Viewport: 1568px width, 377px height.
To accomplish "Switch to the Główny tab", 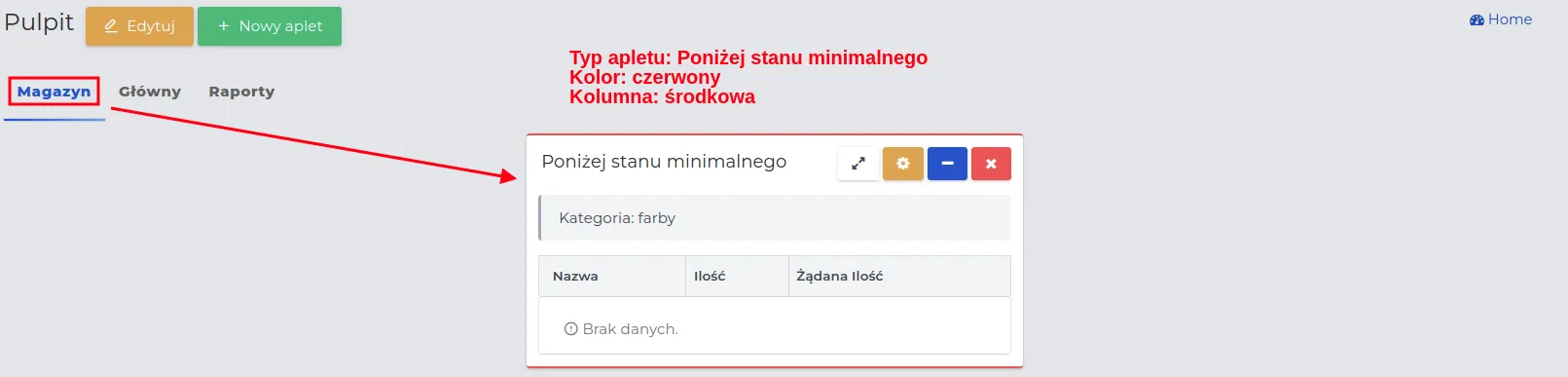I will pos(150,92).
